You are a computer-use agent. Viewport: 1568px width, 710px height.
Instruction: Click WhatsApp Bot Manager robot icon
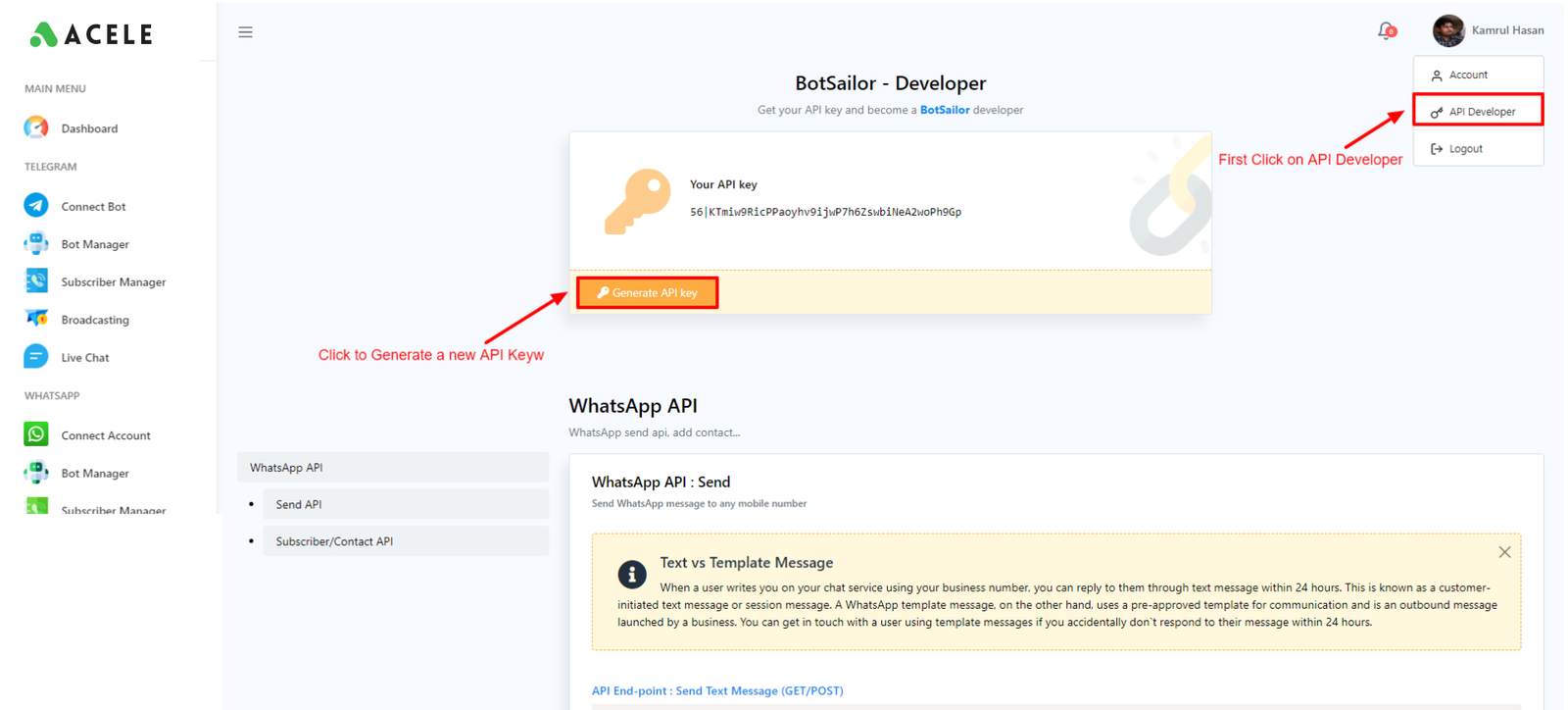[x=36, y=472]
